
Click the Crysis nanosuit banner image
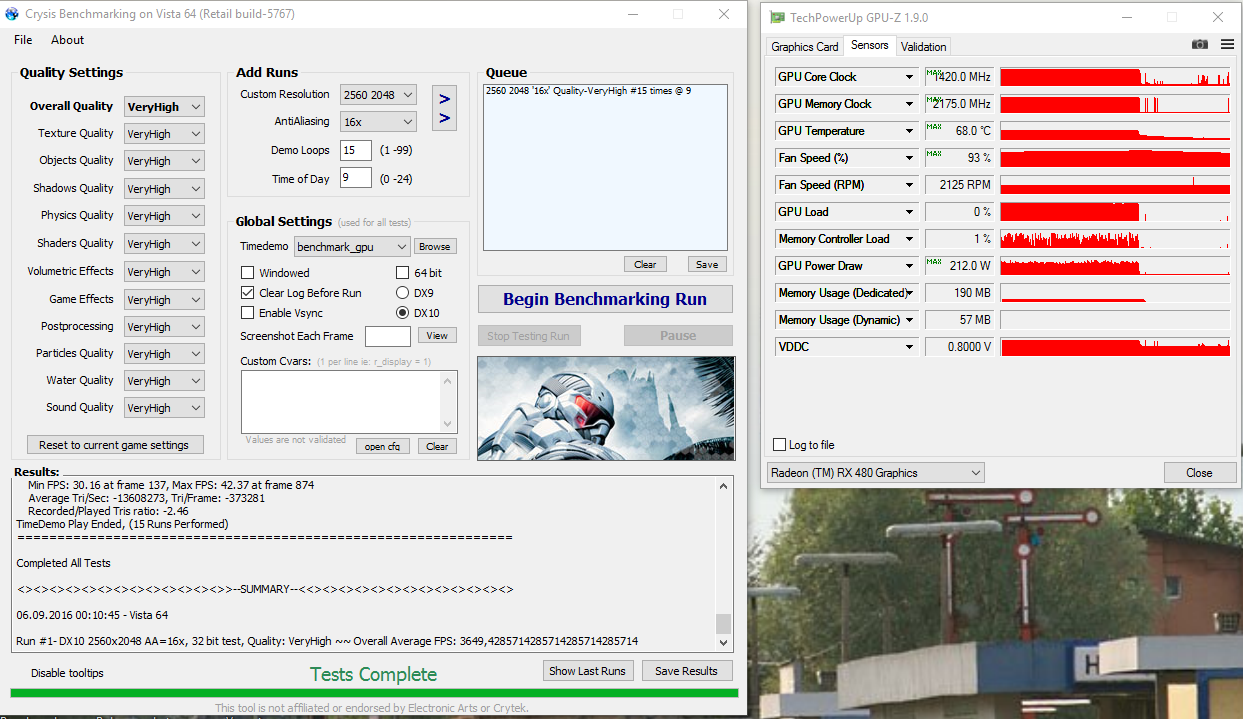tap(605, 408)
